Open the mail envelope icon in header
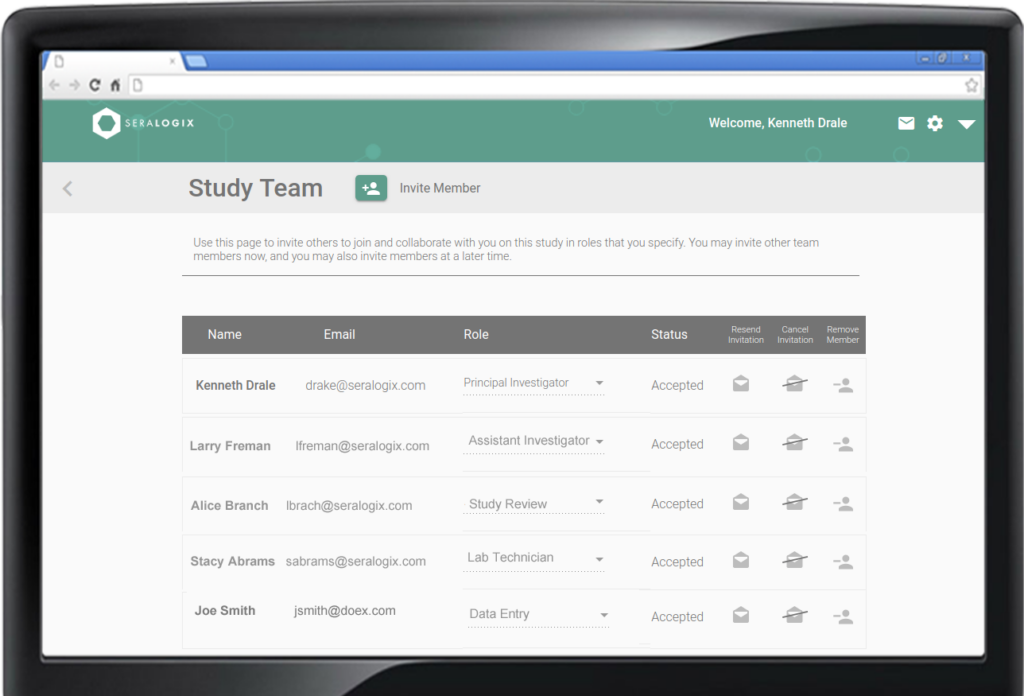 [906, 124]
